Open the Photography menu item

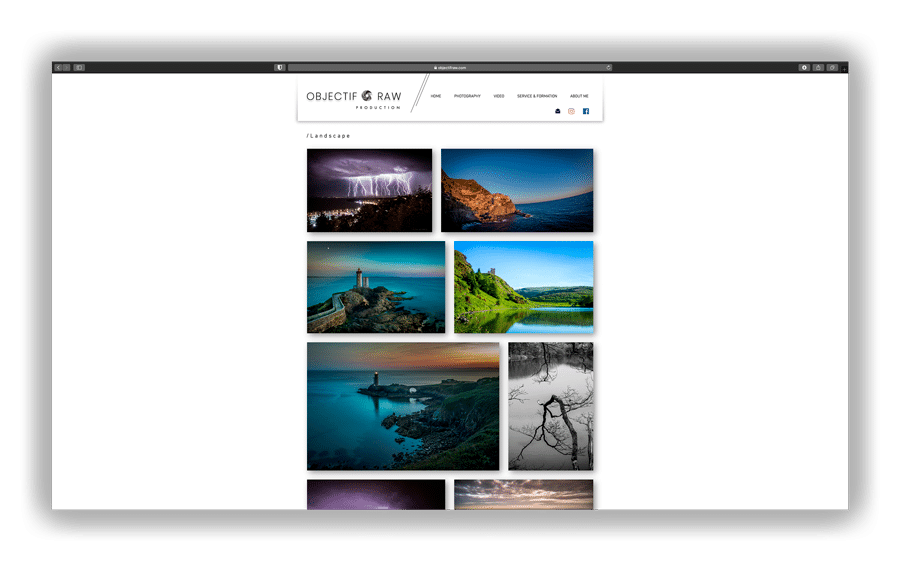click(467, 96)
